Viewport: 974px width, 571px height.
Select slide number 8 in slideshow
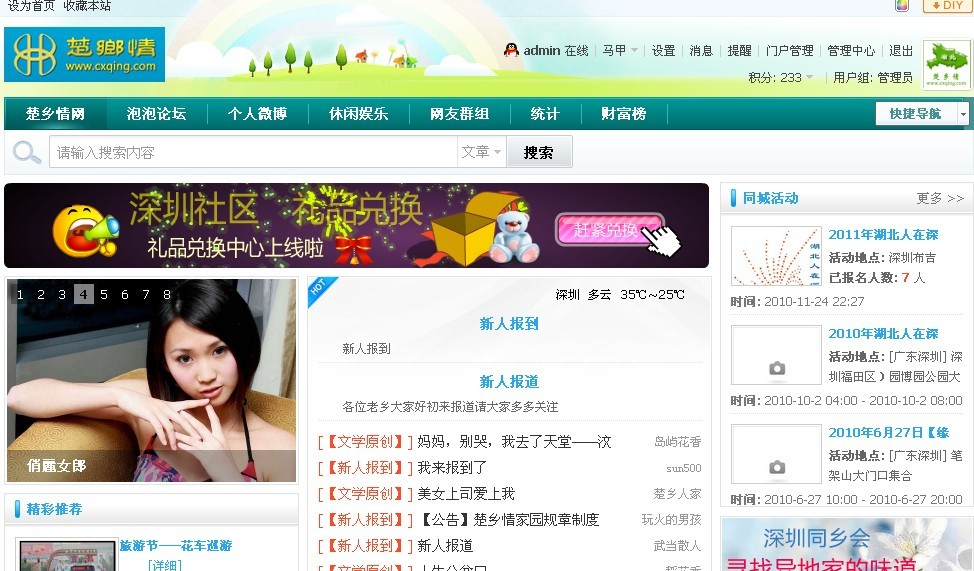[x=167, y=295]
